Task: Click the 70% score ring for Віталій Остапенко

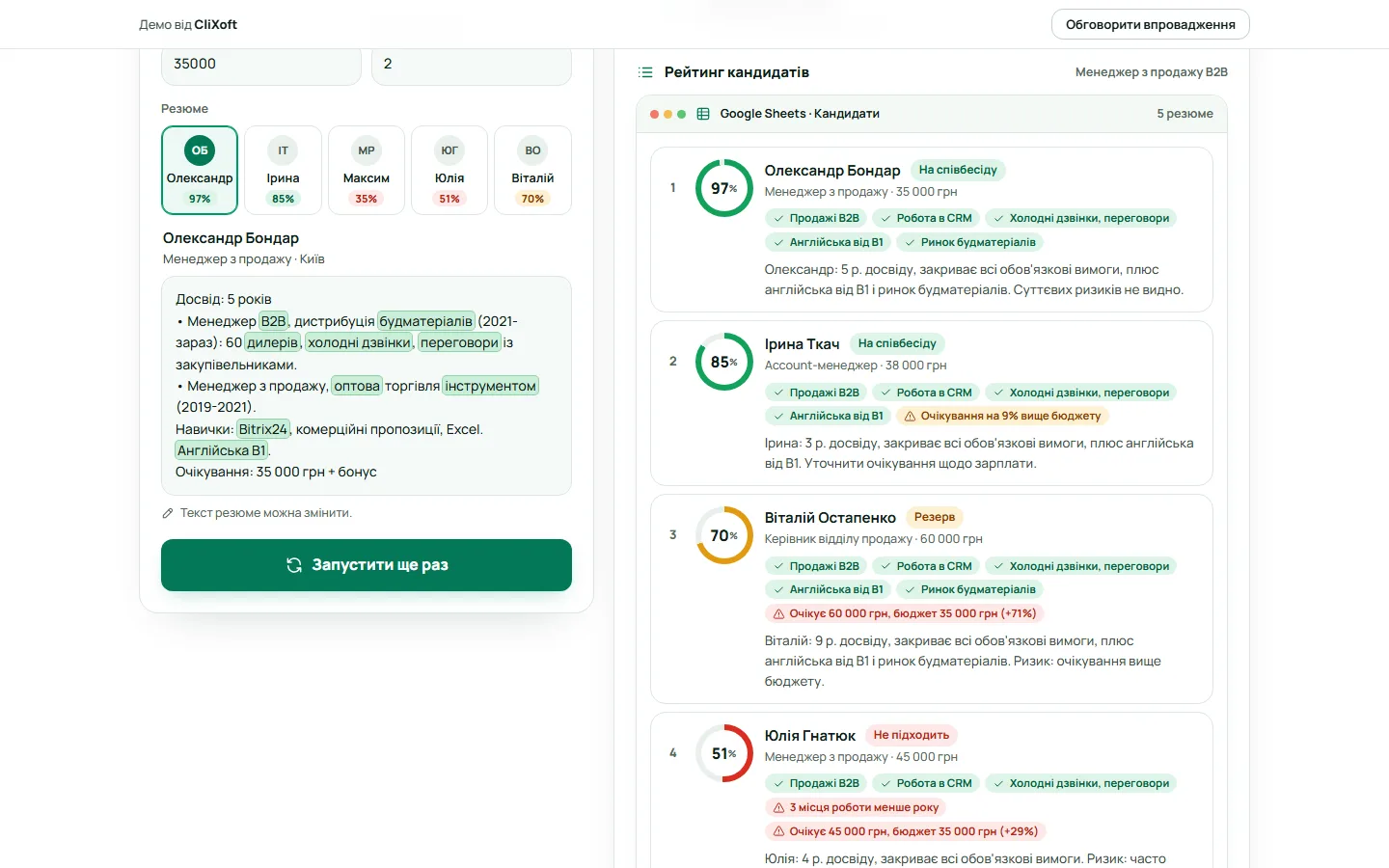Action: (724, 535)
